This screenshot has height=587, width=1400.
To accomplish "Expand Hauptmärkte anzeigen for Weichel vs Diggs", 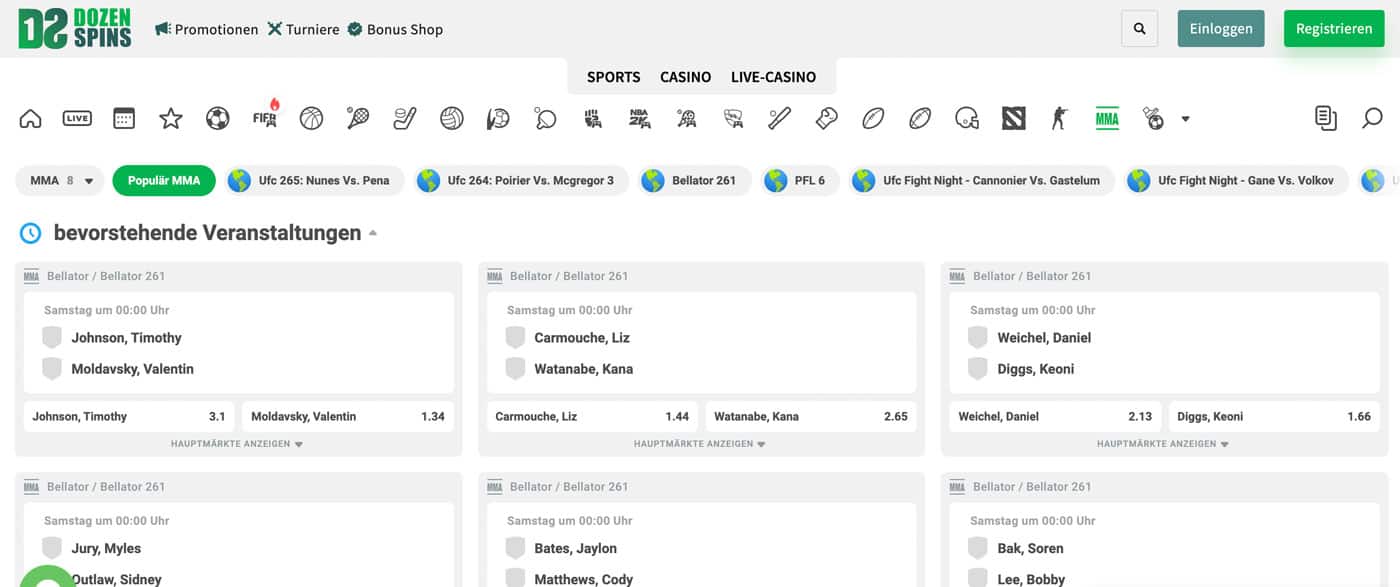I will click(x=1164, y=444).
